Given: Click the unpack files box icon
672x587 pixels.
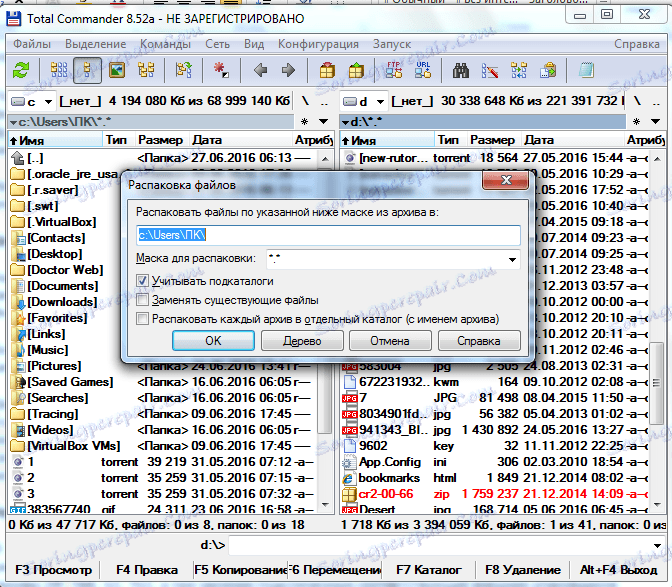Looking at the screenshot, I should coord(356,70).
